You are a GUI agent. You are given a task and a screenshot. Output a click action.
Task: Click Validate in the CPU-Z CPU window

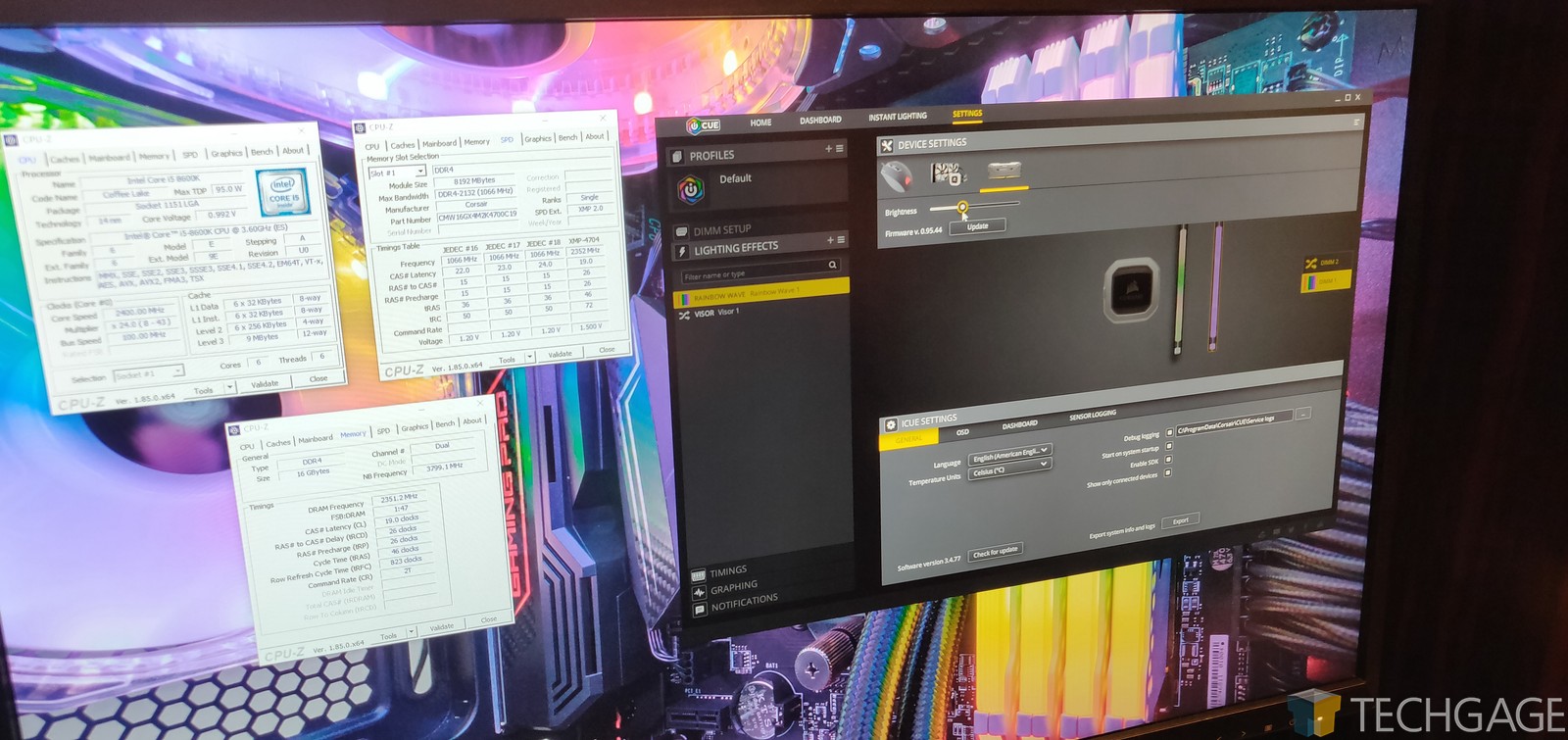click(x=264, y=384)
